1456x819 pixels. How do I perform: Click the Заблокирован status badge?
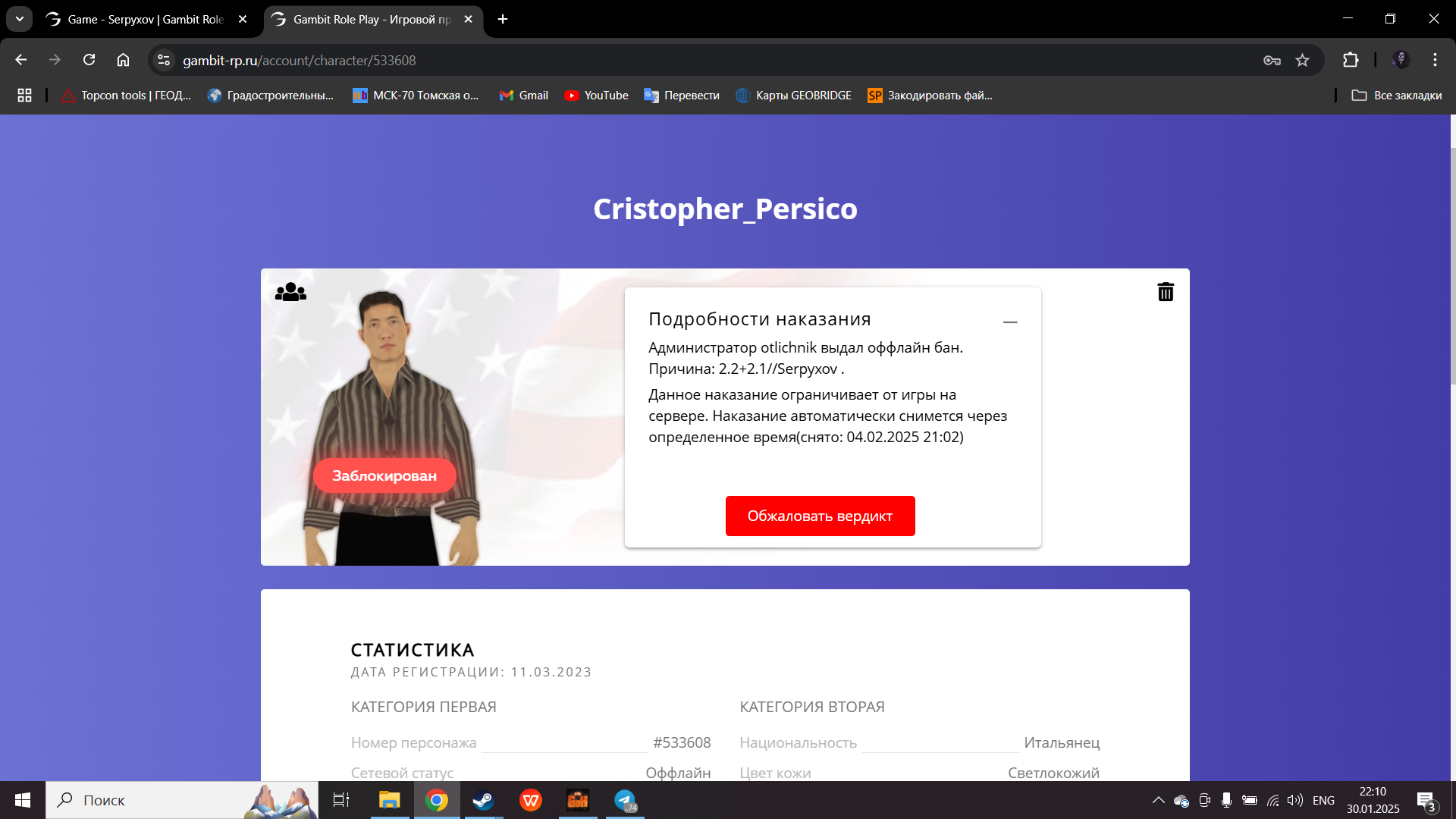384,475
